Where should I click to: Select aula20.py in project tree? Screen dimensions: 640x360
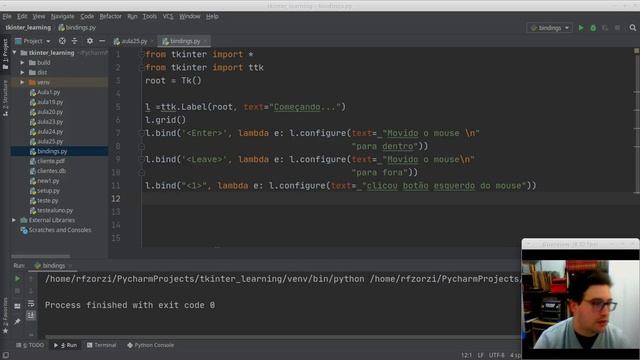click(x=50, y=112)
